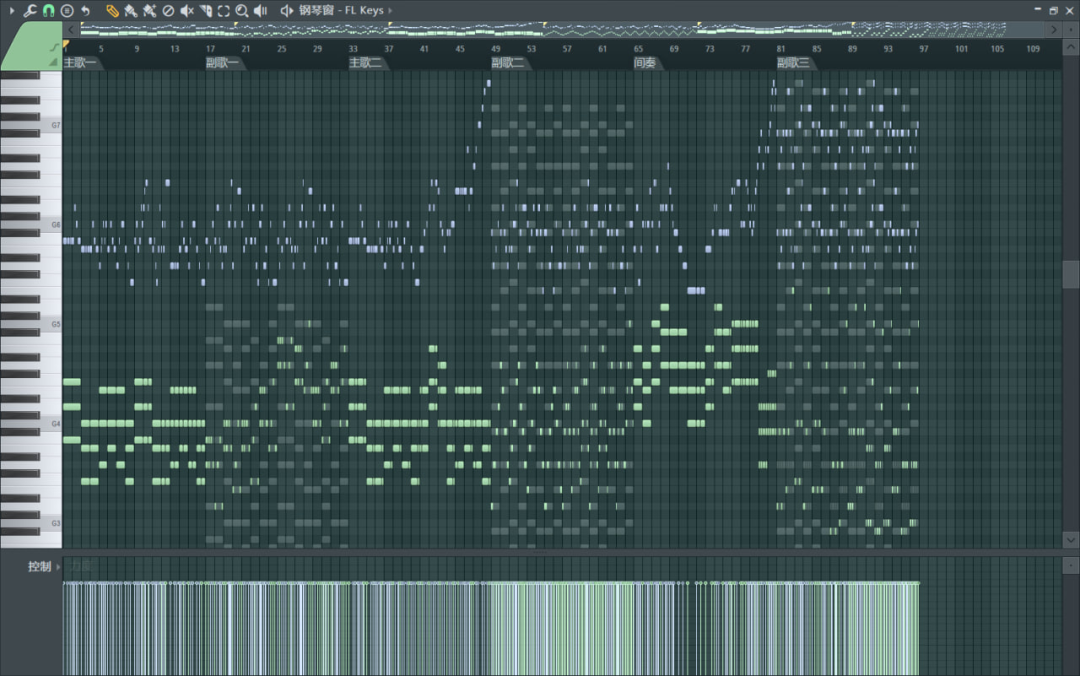
Task: Jump to the 间奏 section marker
Action: point(645,63)
